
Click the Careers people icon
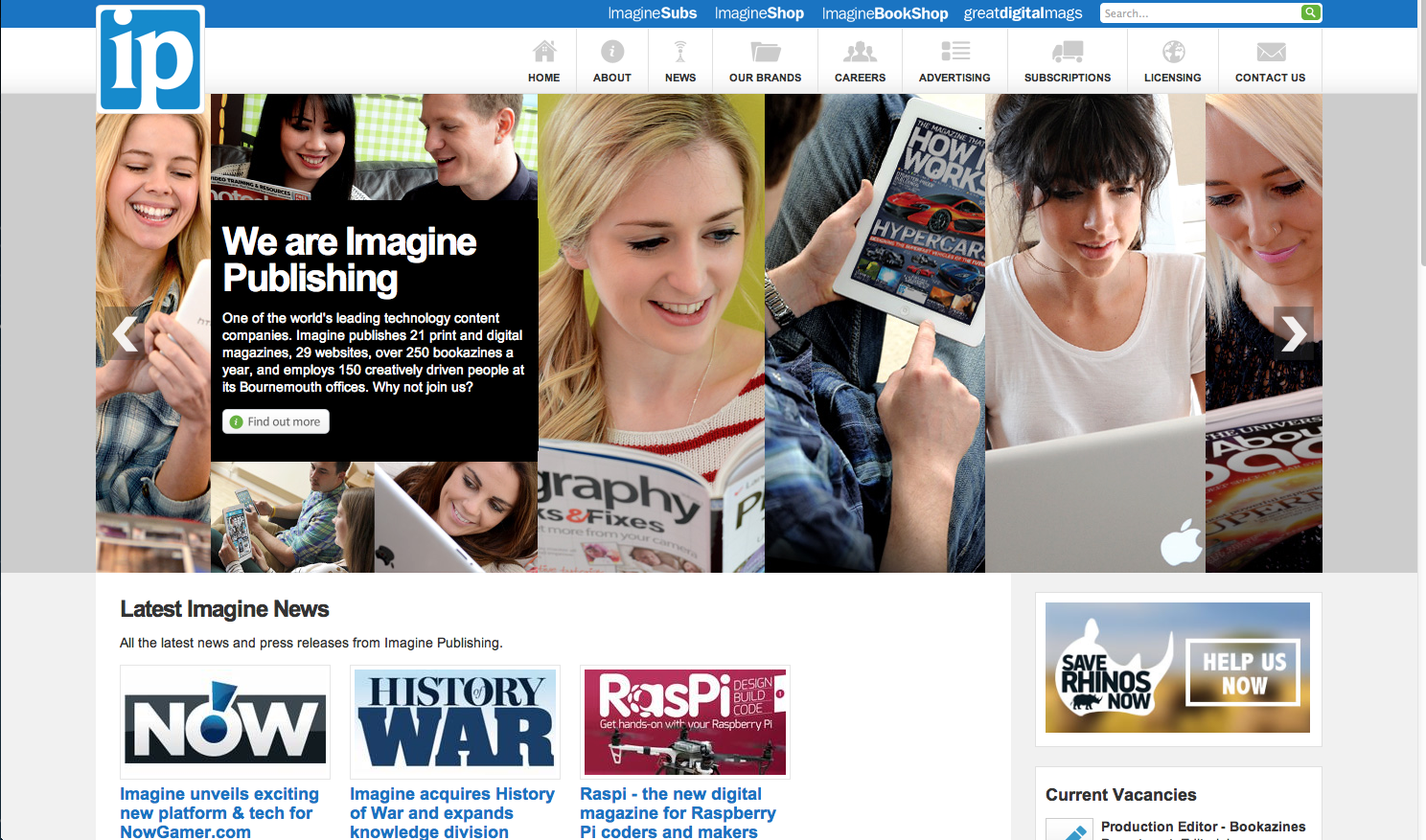tap(860, 51)
